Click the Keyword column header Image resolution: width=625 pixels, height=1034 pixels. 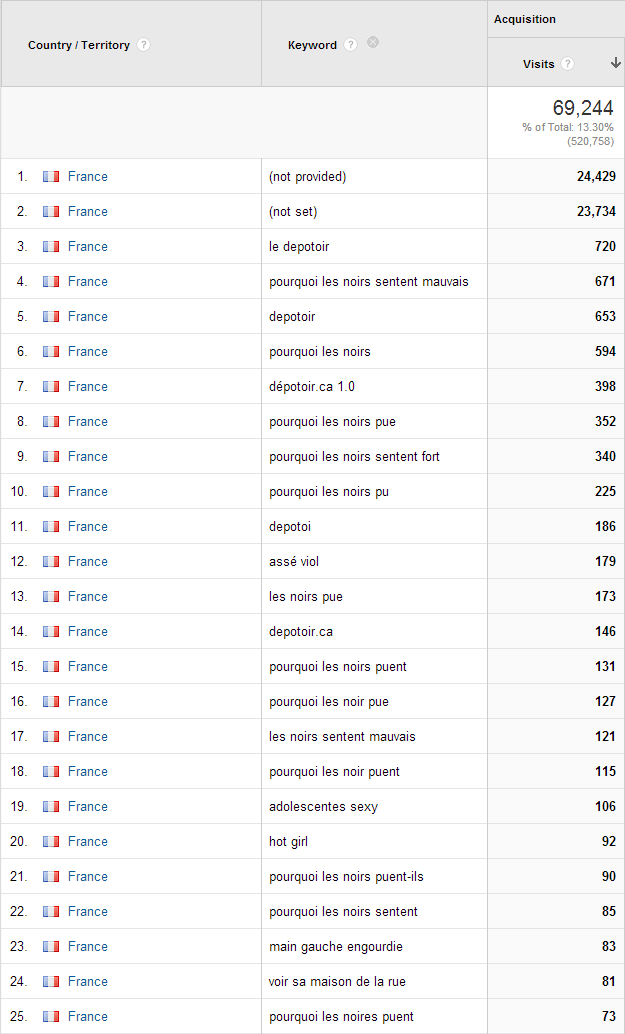coord(312,45)
